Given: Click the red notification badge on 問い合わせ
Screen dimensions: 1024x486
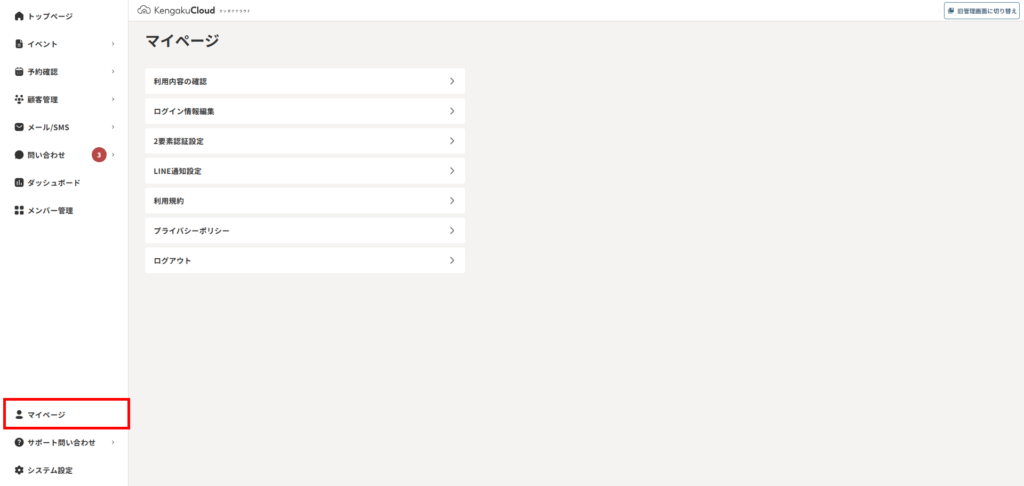Looking at the screenshot, I should [99, 155].
